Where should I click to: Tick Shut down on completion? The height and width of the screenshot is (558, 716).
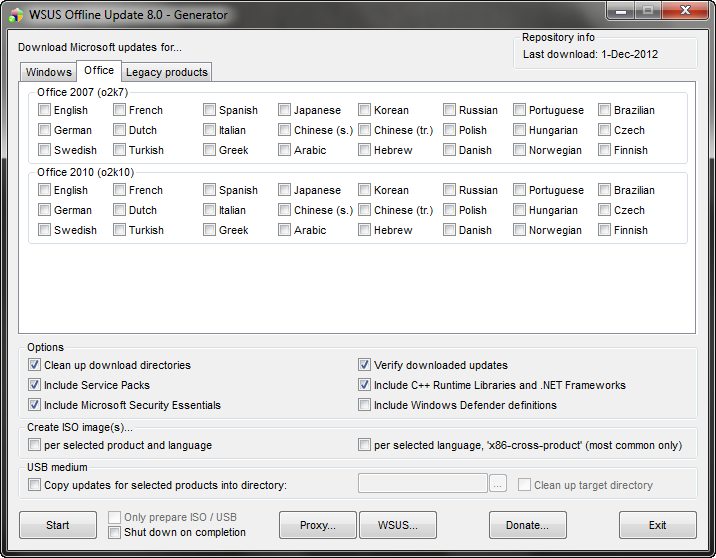[x=114, y=532]
